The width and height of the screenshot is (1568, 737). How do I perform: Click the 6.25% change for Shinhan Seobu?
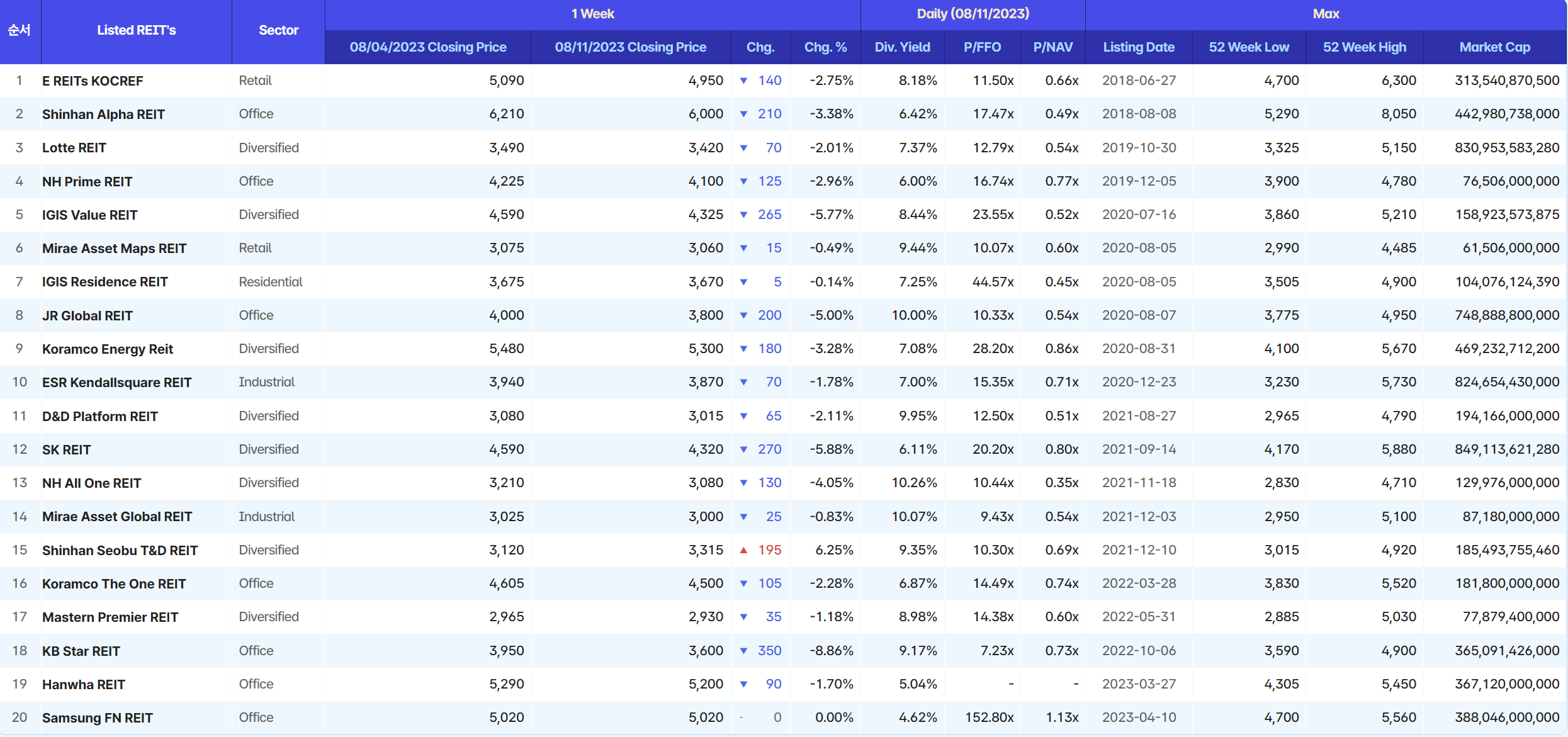(x=834, y=550)
